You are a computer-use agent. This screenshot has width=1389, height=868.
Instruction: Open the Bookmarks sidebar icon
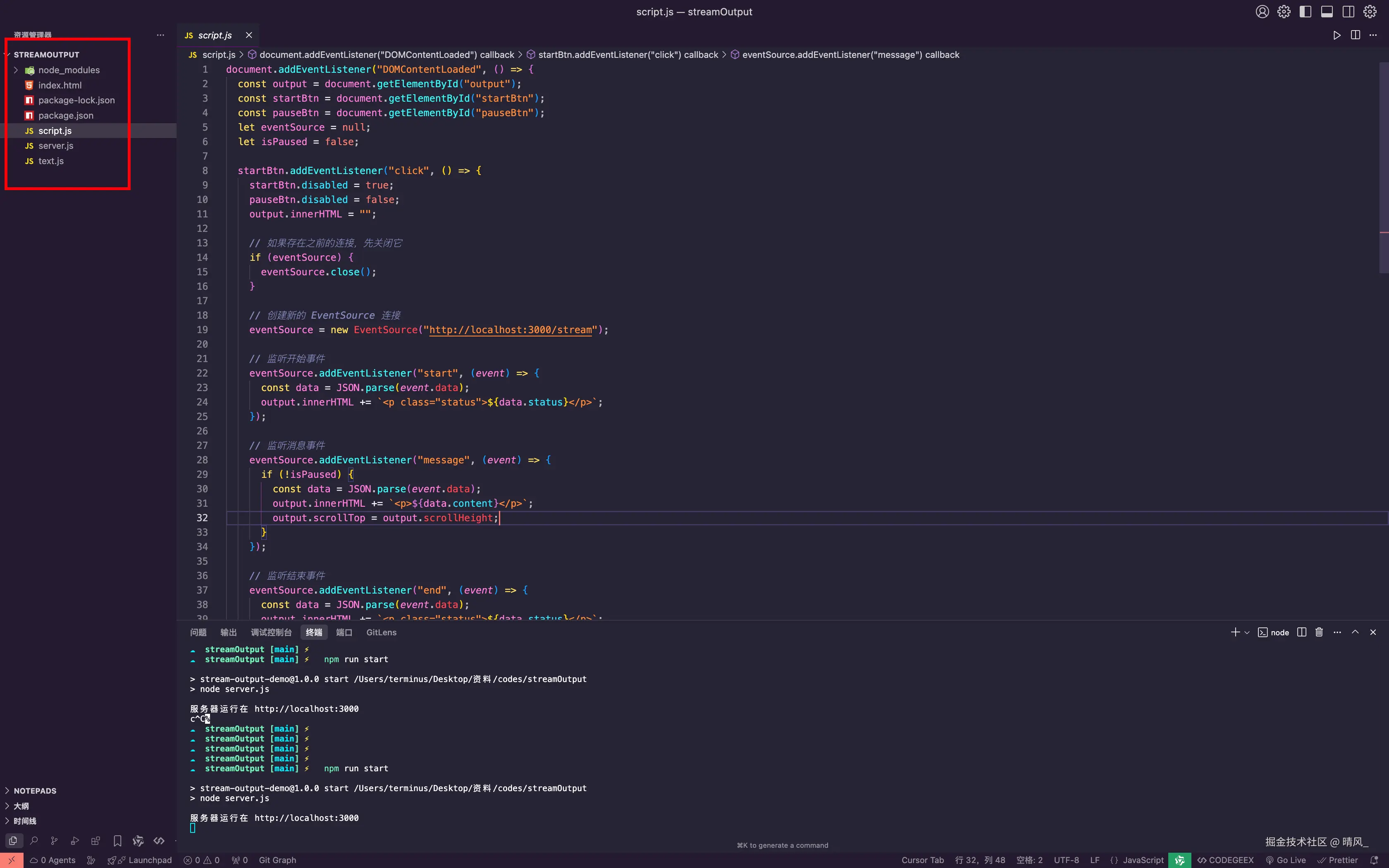(117, 841)
